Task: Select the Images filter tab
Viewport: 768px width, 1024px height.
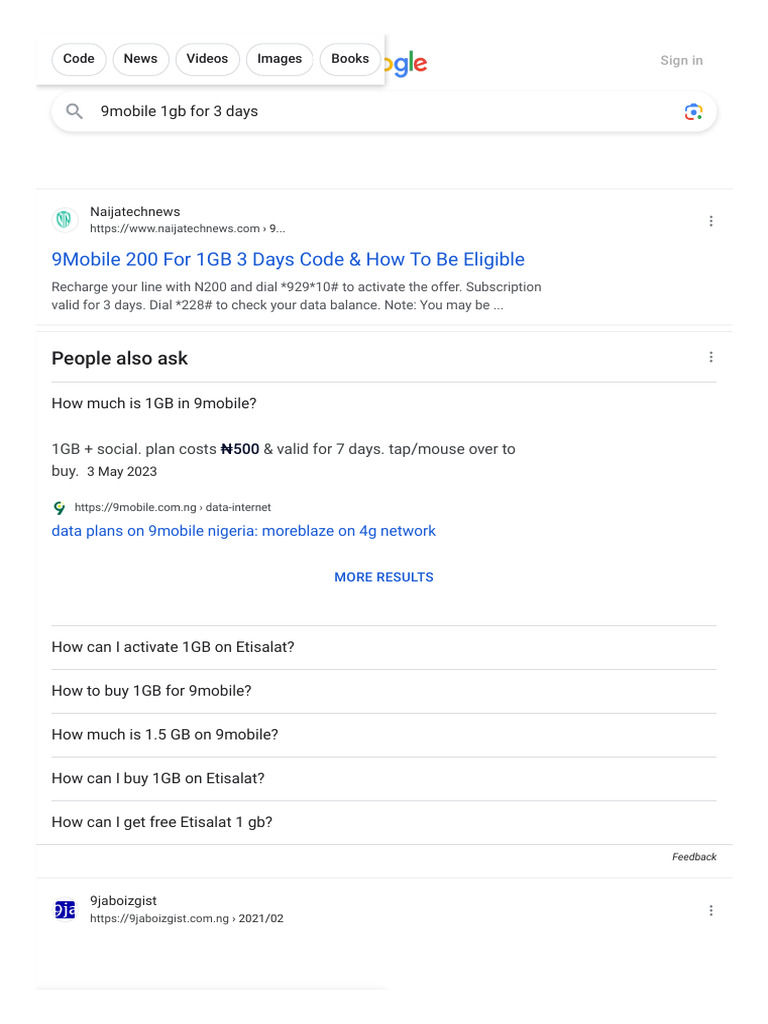Action: pyautogui.click(x=280, y=59)
